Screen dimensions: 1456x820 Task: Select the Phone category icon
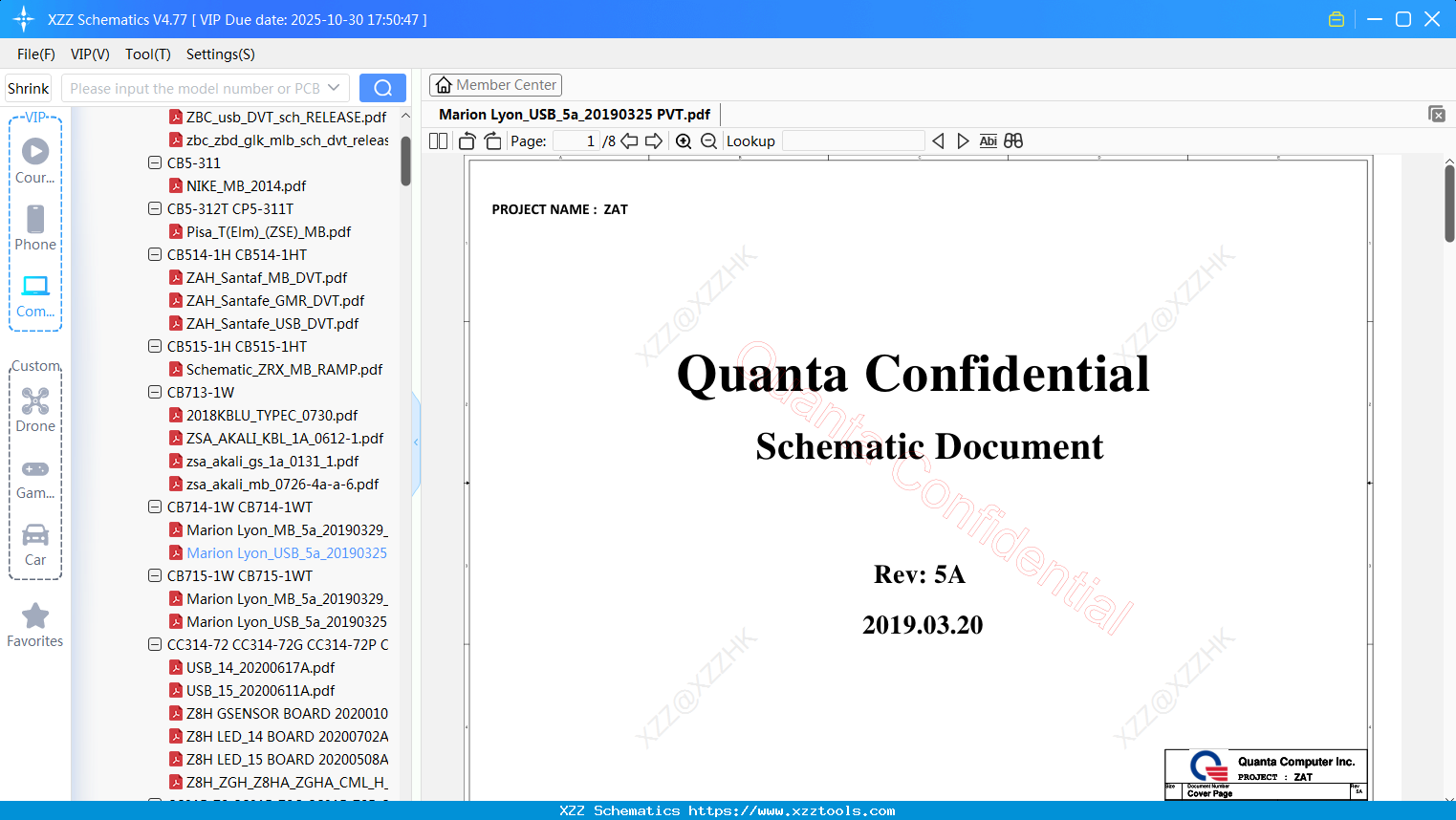pos(35,227)
